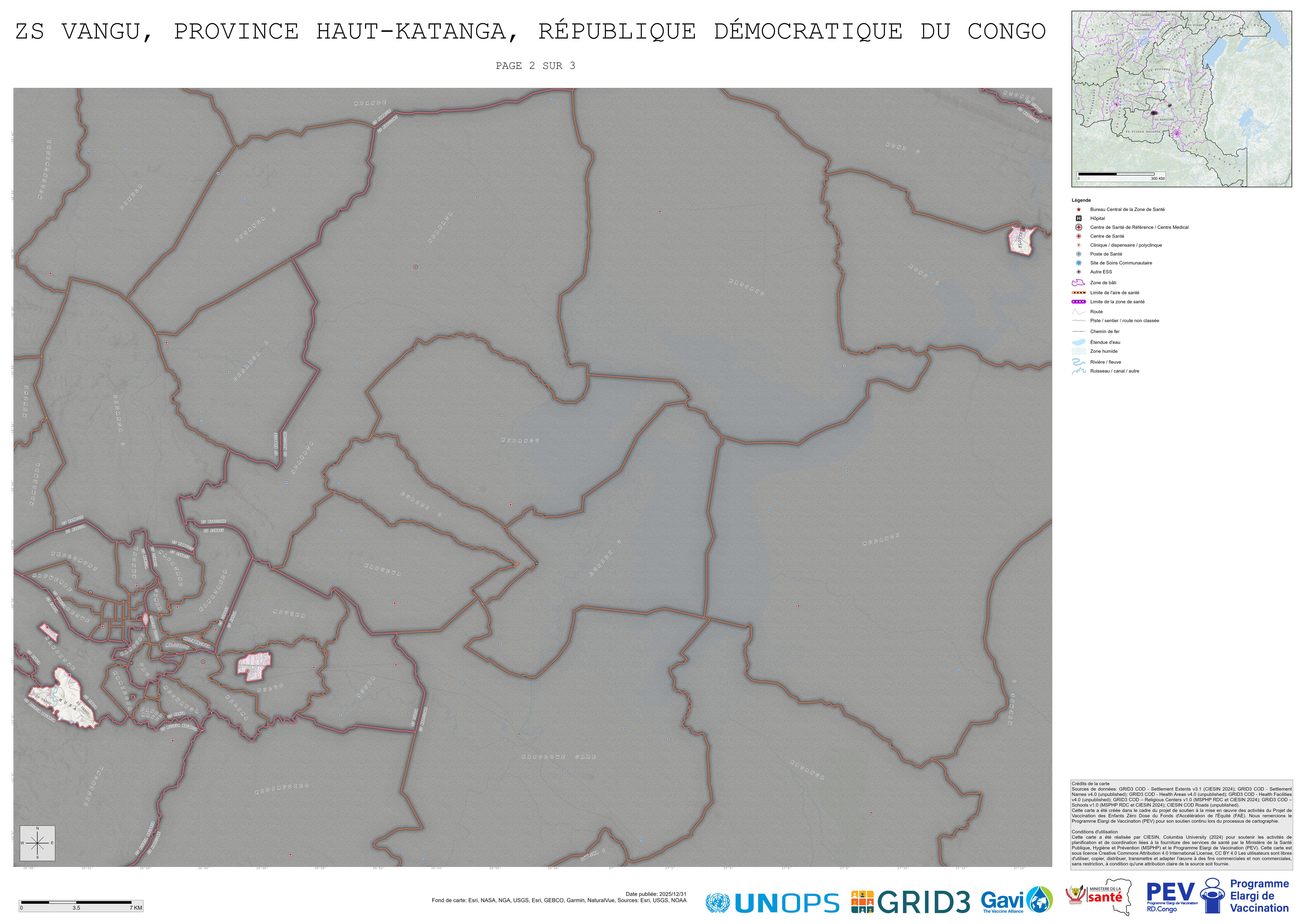Click the GRID3 logo
Viewport: 1307px width, 924px height.
910,901
